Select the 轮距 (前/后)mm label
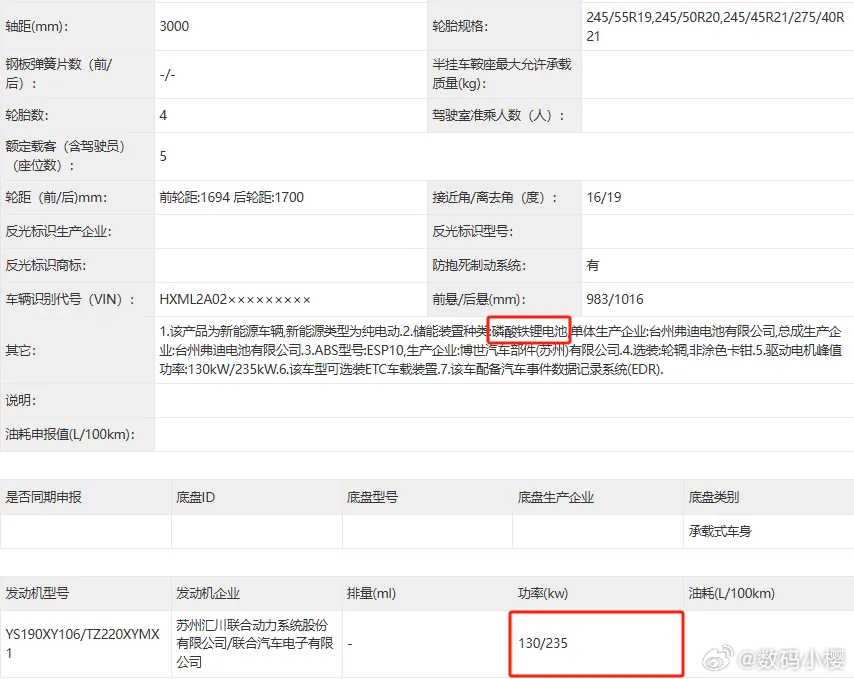Screen dimensions: 854x679 56,197
